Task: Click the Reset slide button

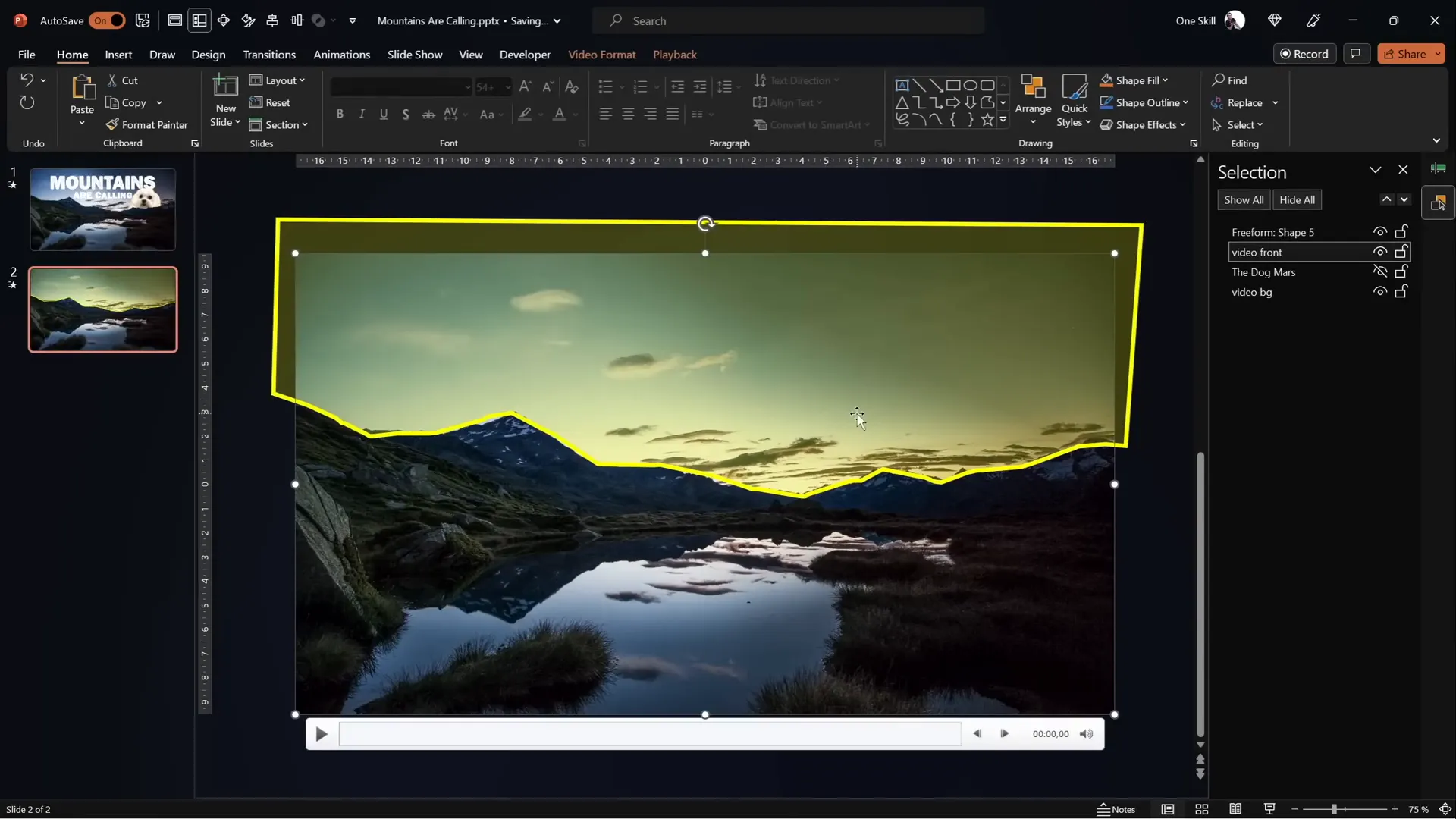Action: pyautogui.click(x=270, y=102)
